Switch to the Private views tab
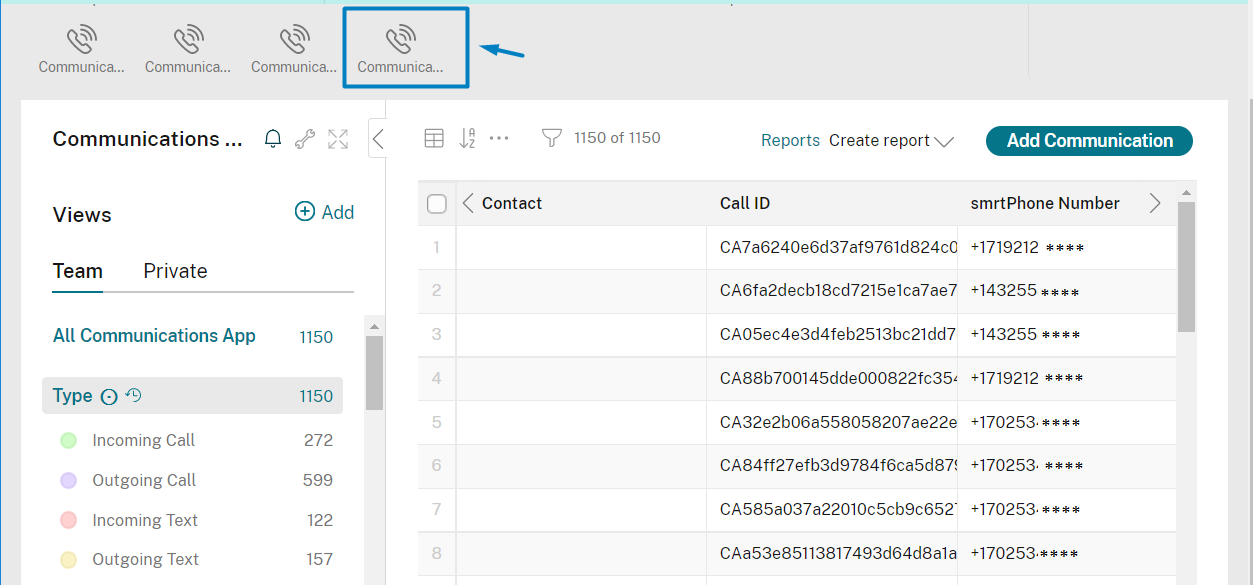This screenshot has width=1253, height=585. tap(175, 271)
